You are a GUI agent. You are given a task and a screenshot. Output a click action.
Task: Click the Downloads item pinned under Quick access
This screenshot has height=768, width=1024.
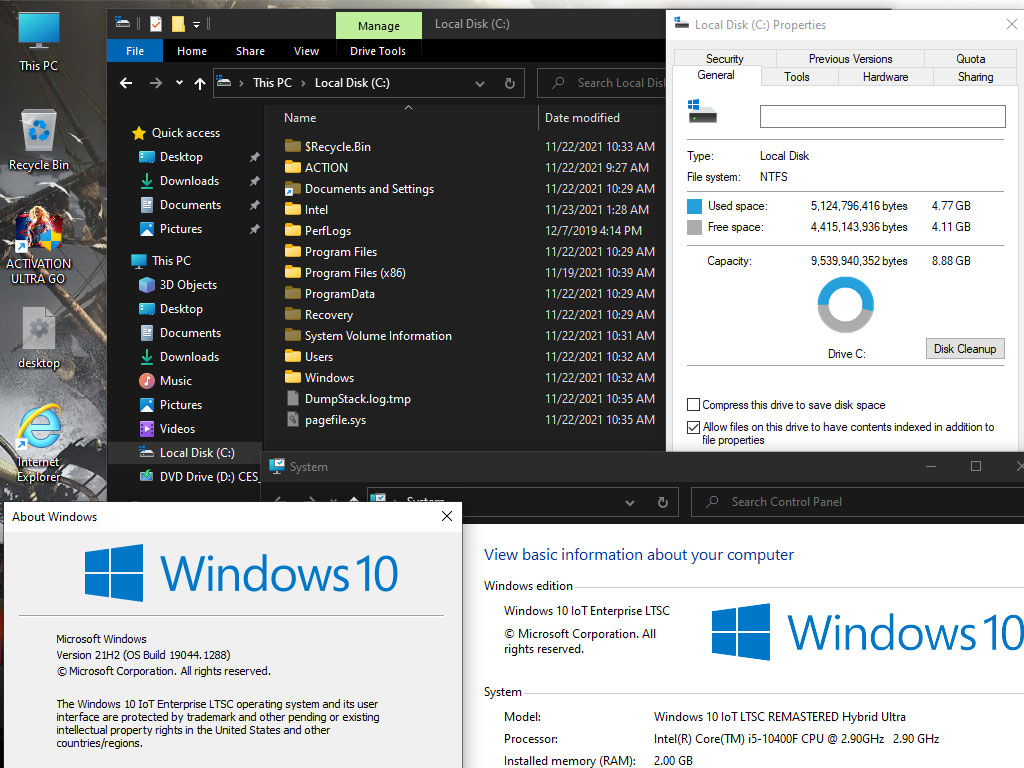pyautogui.click(x=180, y=181)
